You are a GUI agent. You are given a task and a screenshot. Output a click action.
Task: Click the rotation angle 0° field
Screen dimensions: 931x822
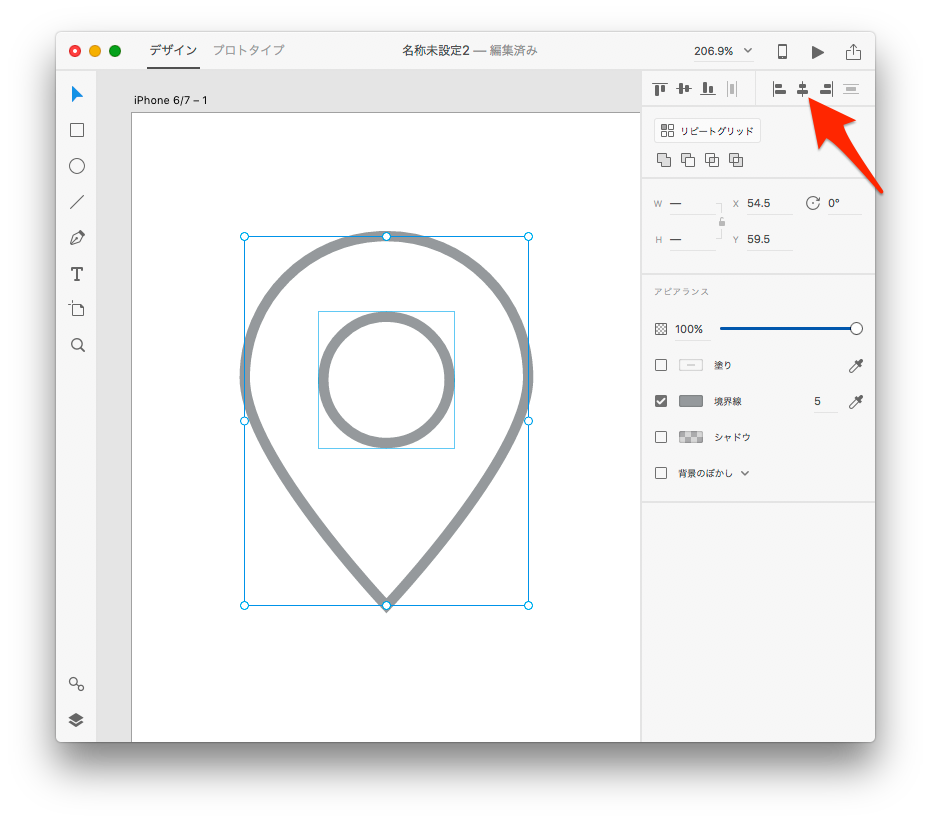pyautogui.click(x=844, y=203)
